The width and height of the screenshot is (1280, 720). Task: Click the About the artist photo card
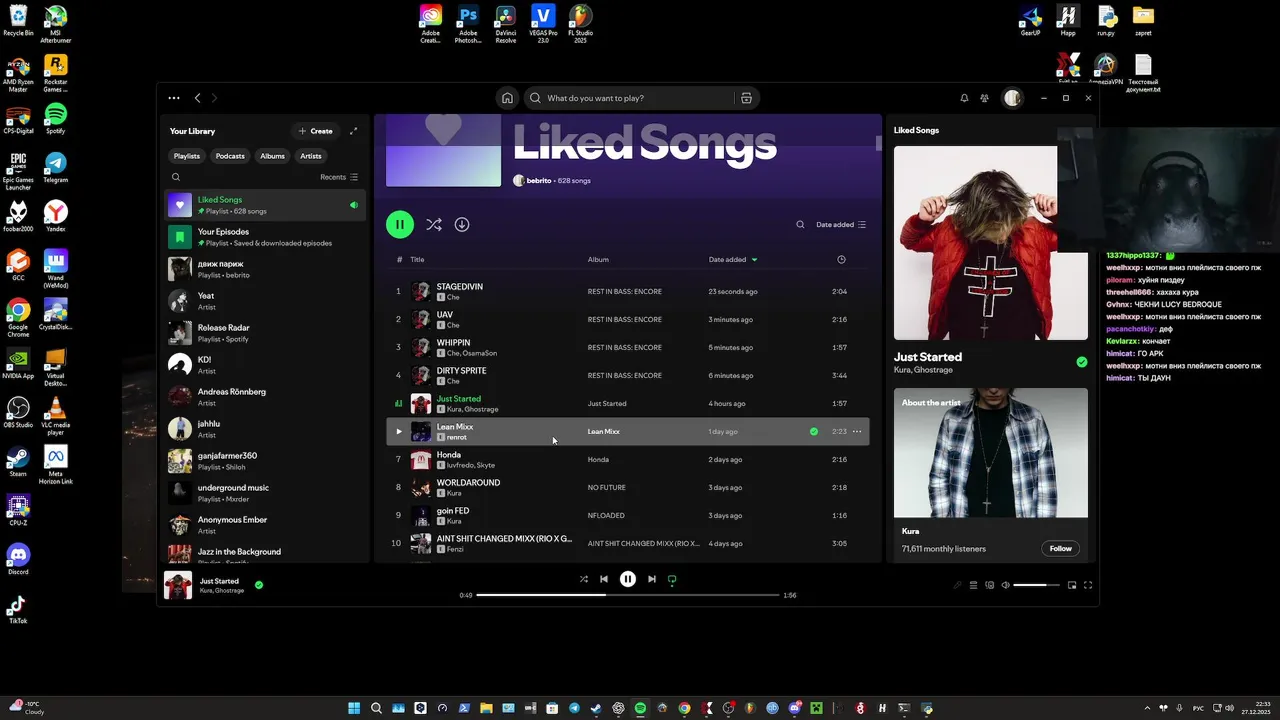[991, 453]
